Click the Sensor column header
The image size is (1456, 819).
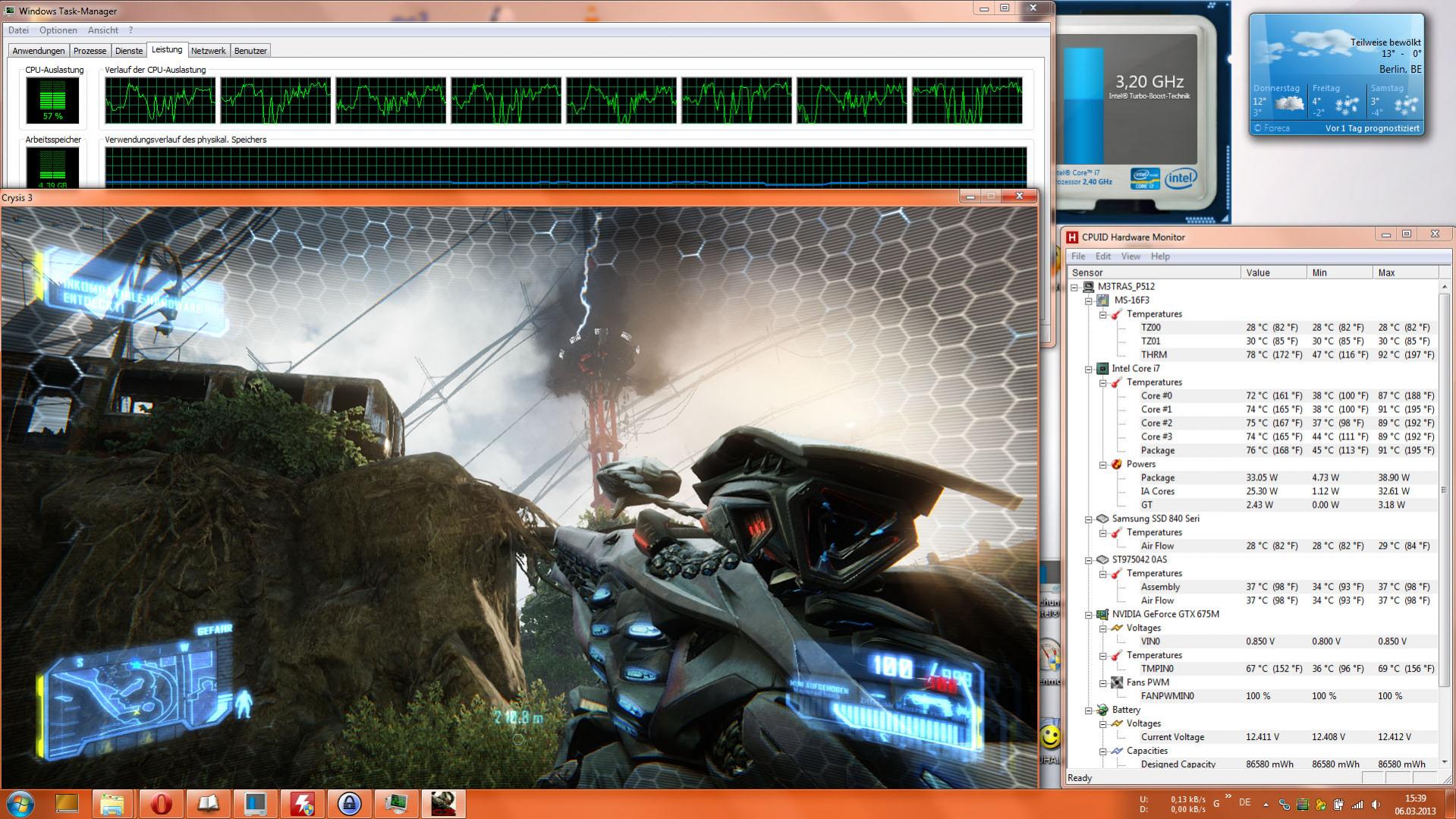coord(1153,272)
